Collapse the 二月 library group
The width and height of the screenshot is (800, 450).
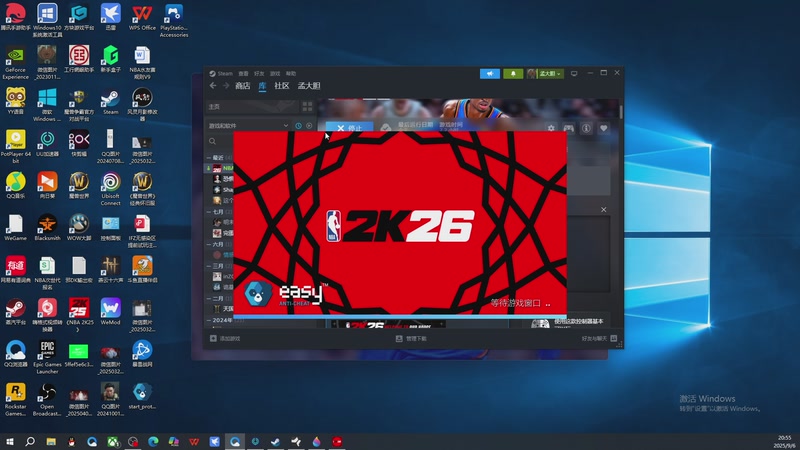coord(209,298)
